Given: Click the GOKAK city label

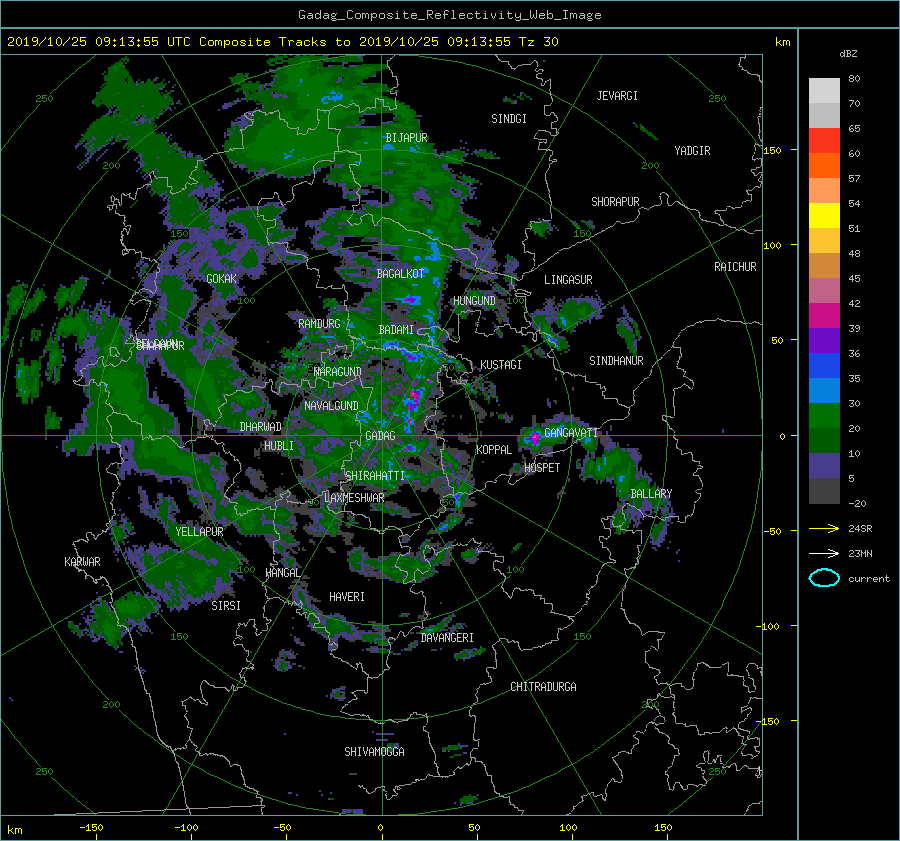Looking at the screenshot, I should click(x=222, y=279).
